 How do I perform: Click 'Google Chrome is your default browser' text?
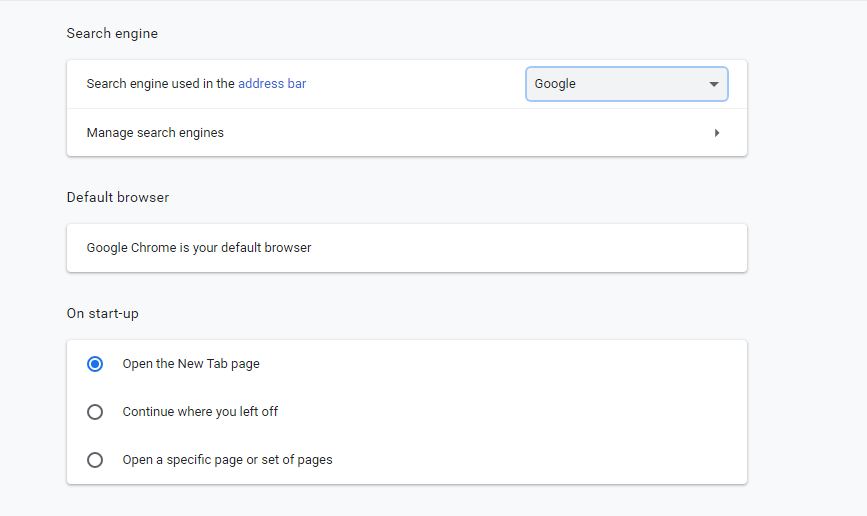pos(199,248)
